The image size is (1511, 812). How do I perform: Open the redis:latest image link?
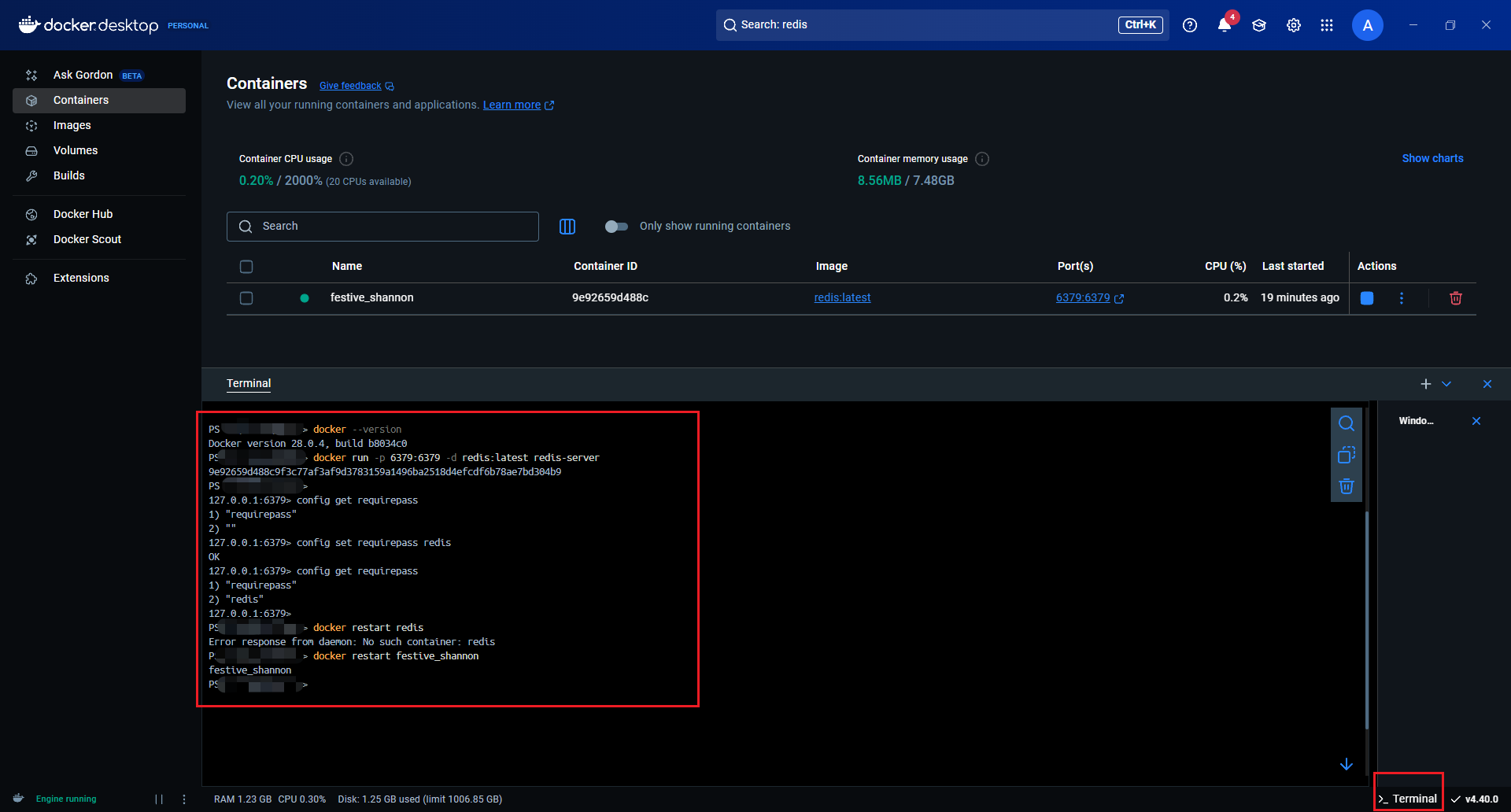(x=842, y=297)
